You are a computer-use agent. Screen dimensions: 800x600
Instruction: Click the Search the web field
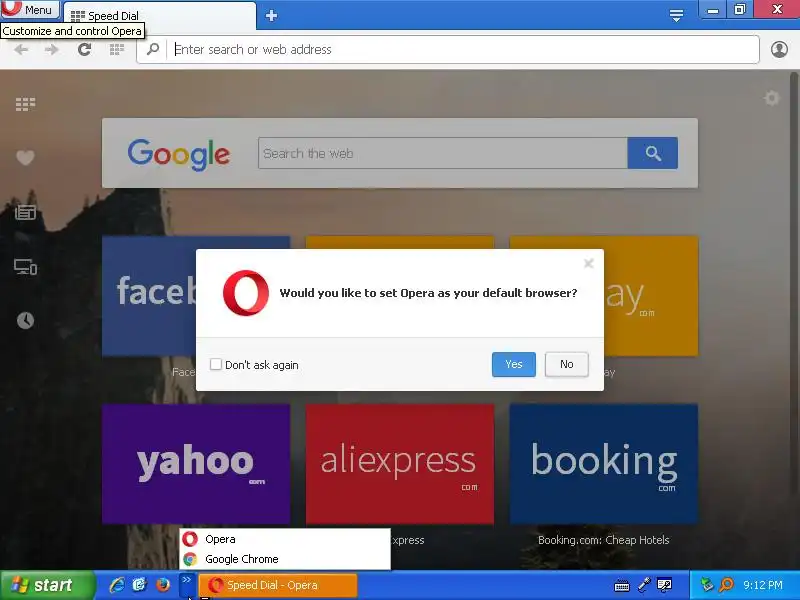click(x=442, y=153)
